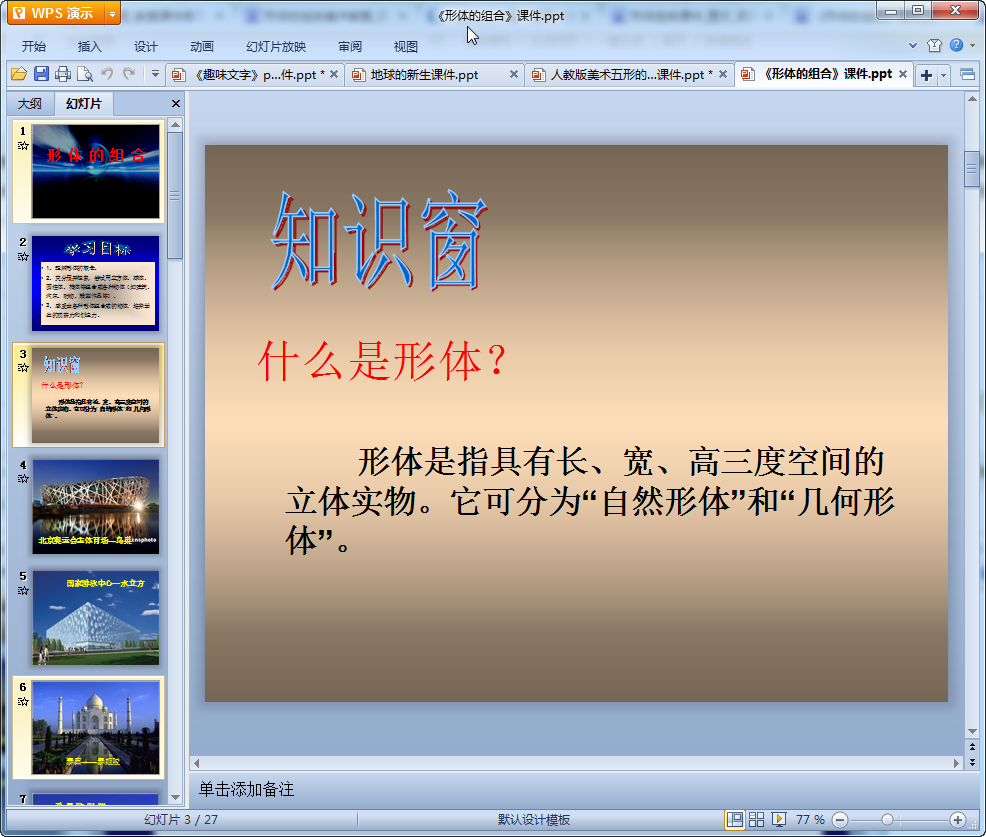Select slide 6 thumbnail of the Taj Mahal

click(x=96, y=729)
